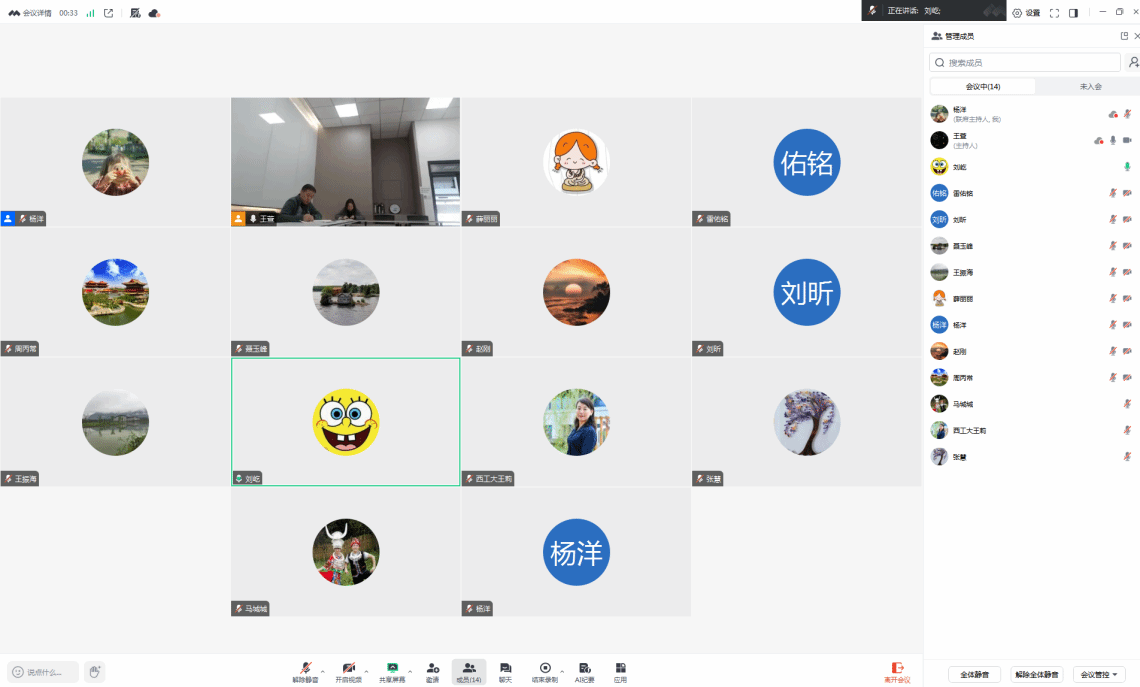
Task: Click the add member icon beside search
Action: click(x=1133, y=62)
